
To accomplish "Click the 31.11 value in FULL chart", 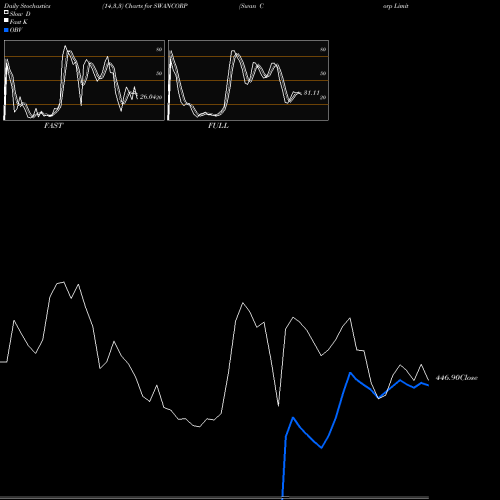I will click(x=312, y=93).
